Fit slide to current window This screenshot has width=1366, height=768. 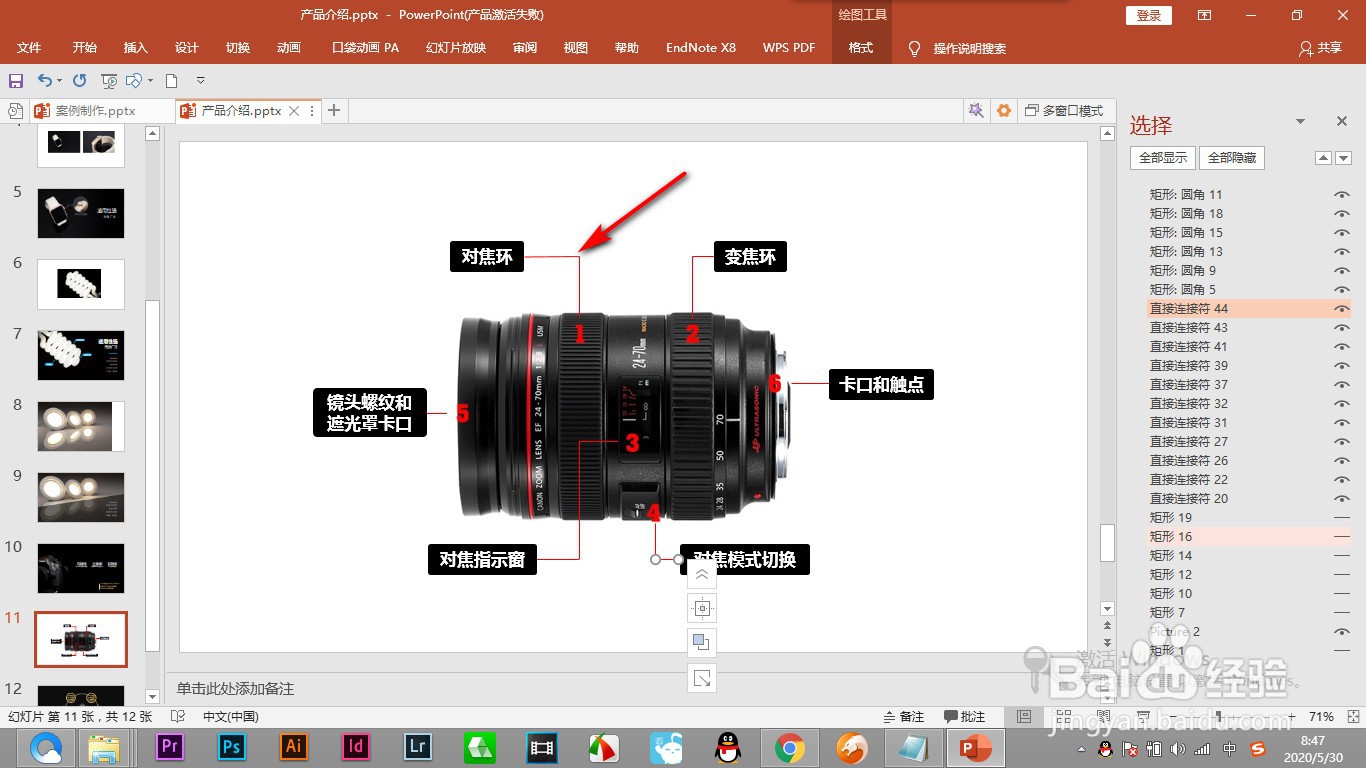[1351, 716]
